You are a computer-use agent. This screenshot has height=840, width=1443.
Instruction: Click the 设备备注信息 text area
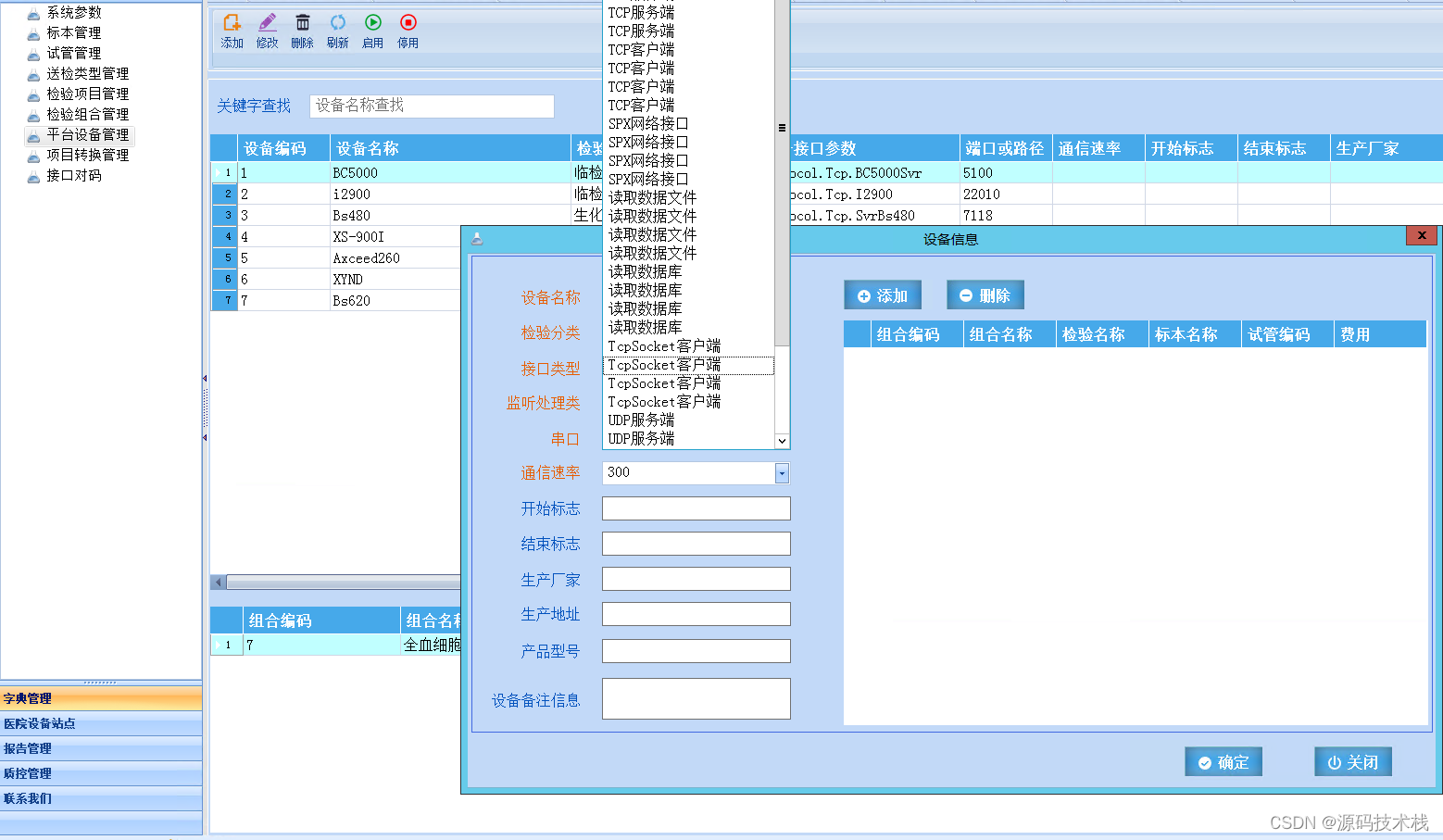(x=696, y=698)
